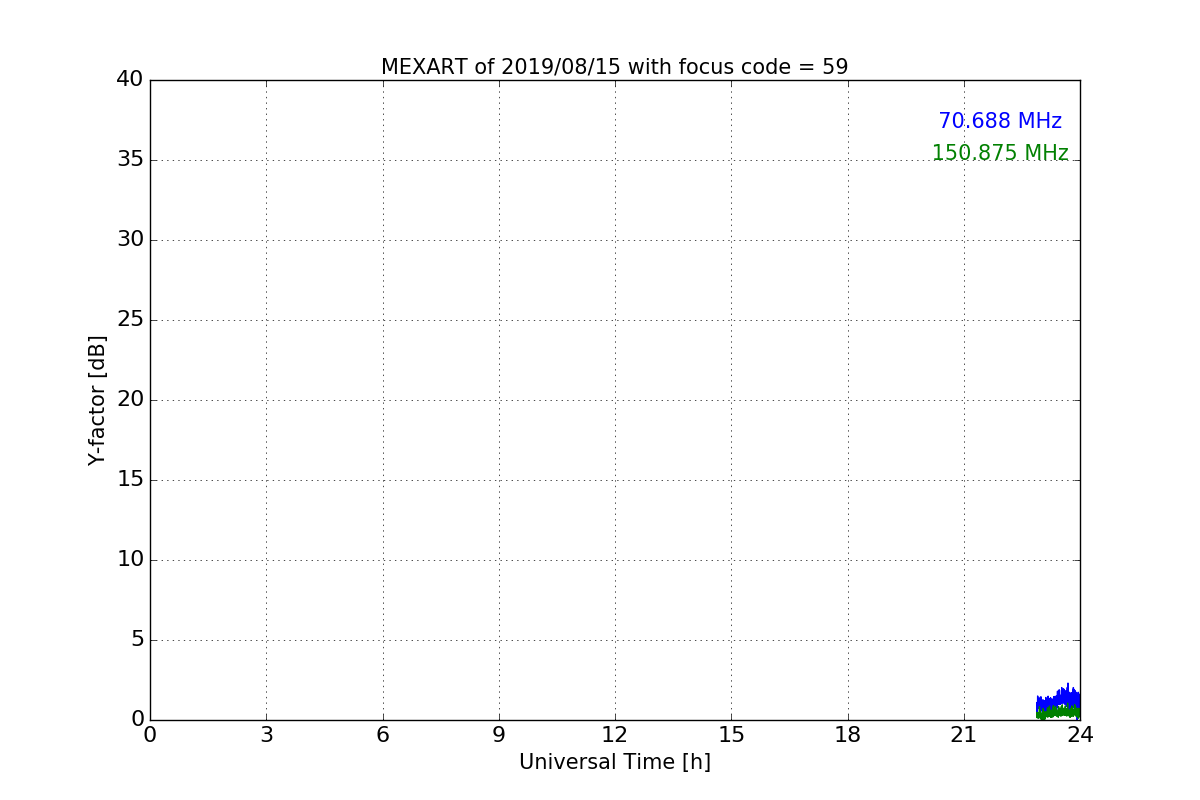Viewport: 1200px width, 800px height.
Task: Click the x-axis tick label 15
Action: point(731,735)
